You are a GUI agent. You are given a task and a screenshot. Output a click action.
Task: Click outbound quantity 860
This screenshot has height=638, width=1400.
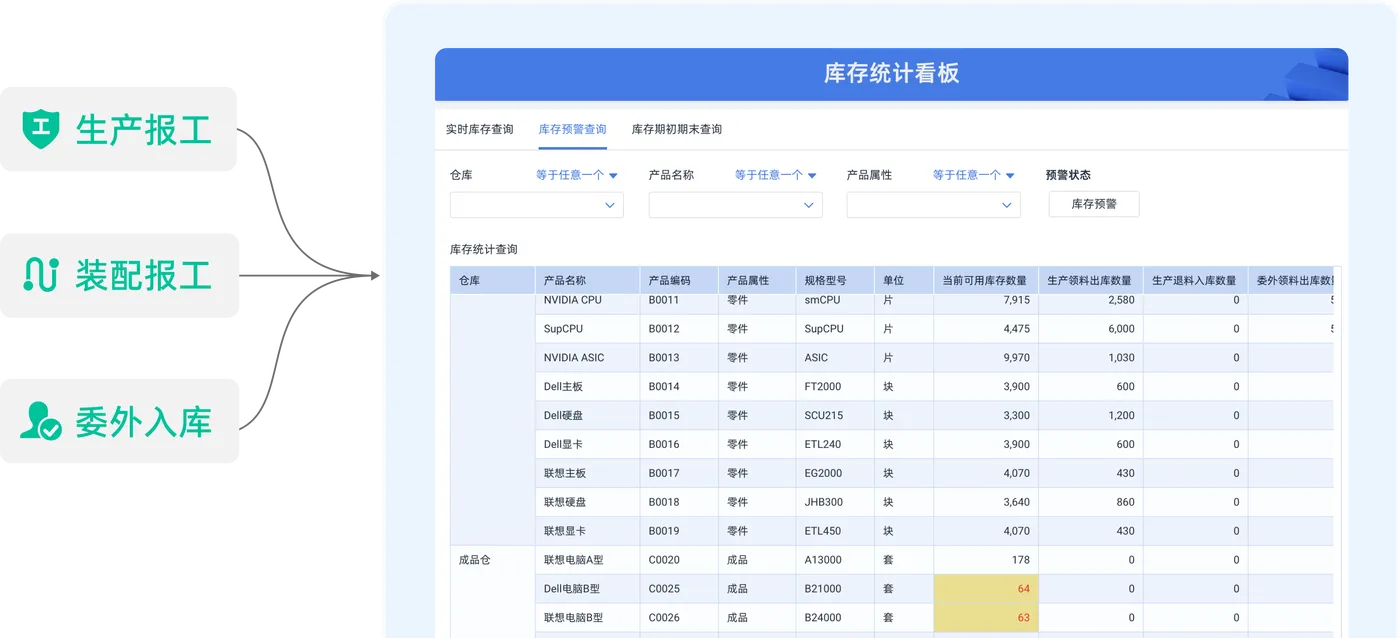(1125, 503)
